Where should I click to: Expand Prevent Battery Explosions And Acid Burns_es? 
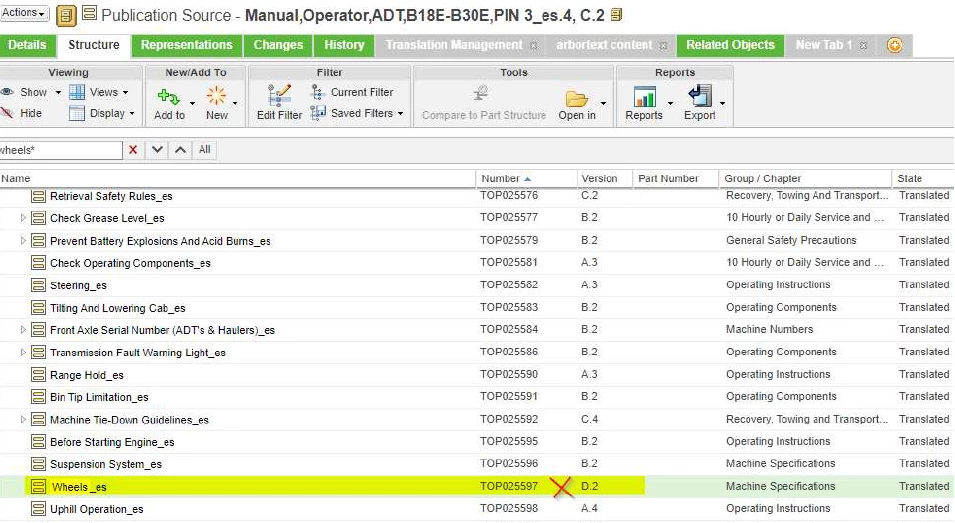23,240
